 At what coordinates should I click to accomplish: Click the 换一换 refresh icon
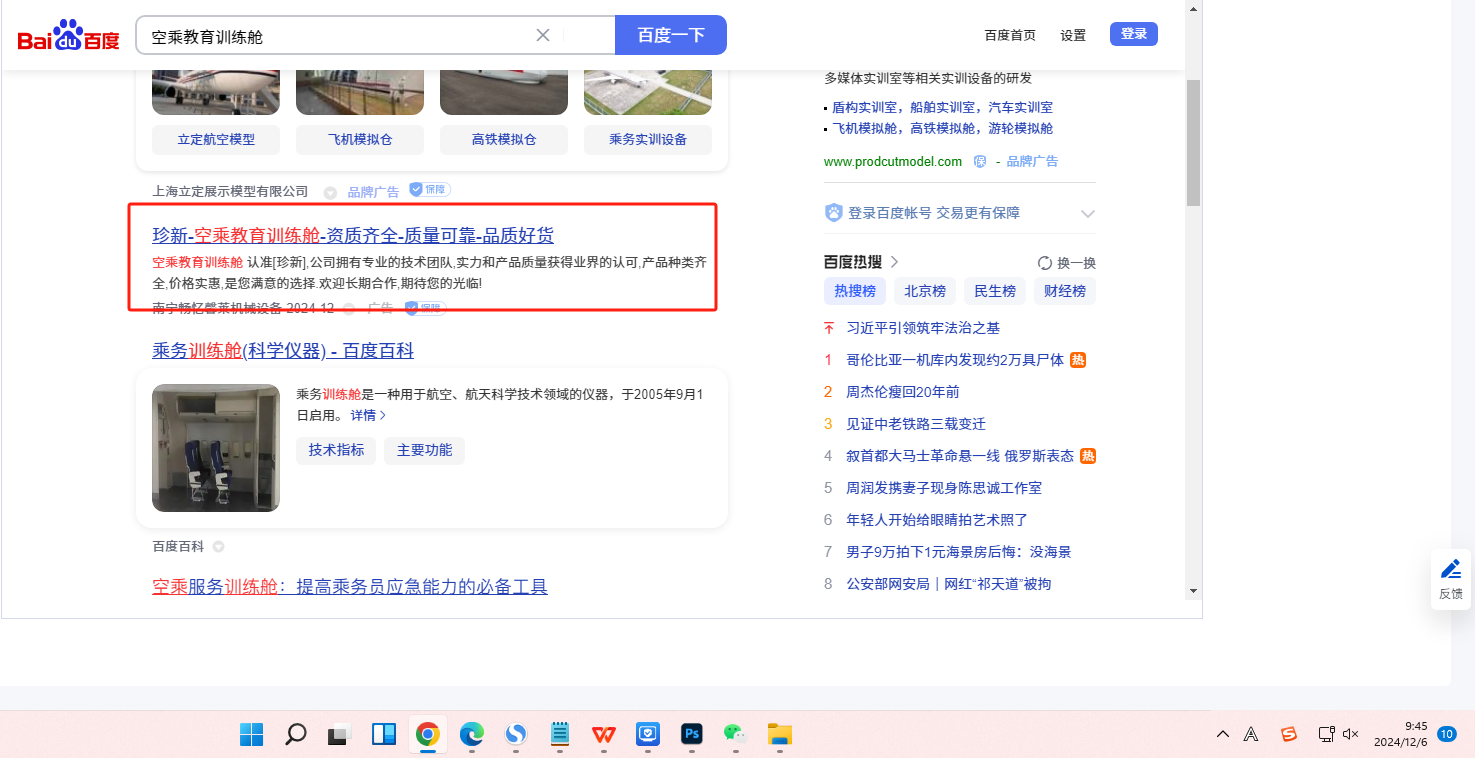pos(1045,263)
